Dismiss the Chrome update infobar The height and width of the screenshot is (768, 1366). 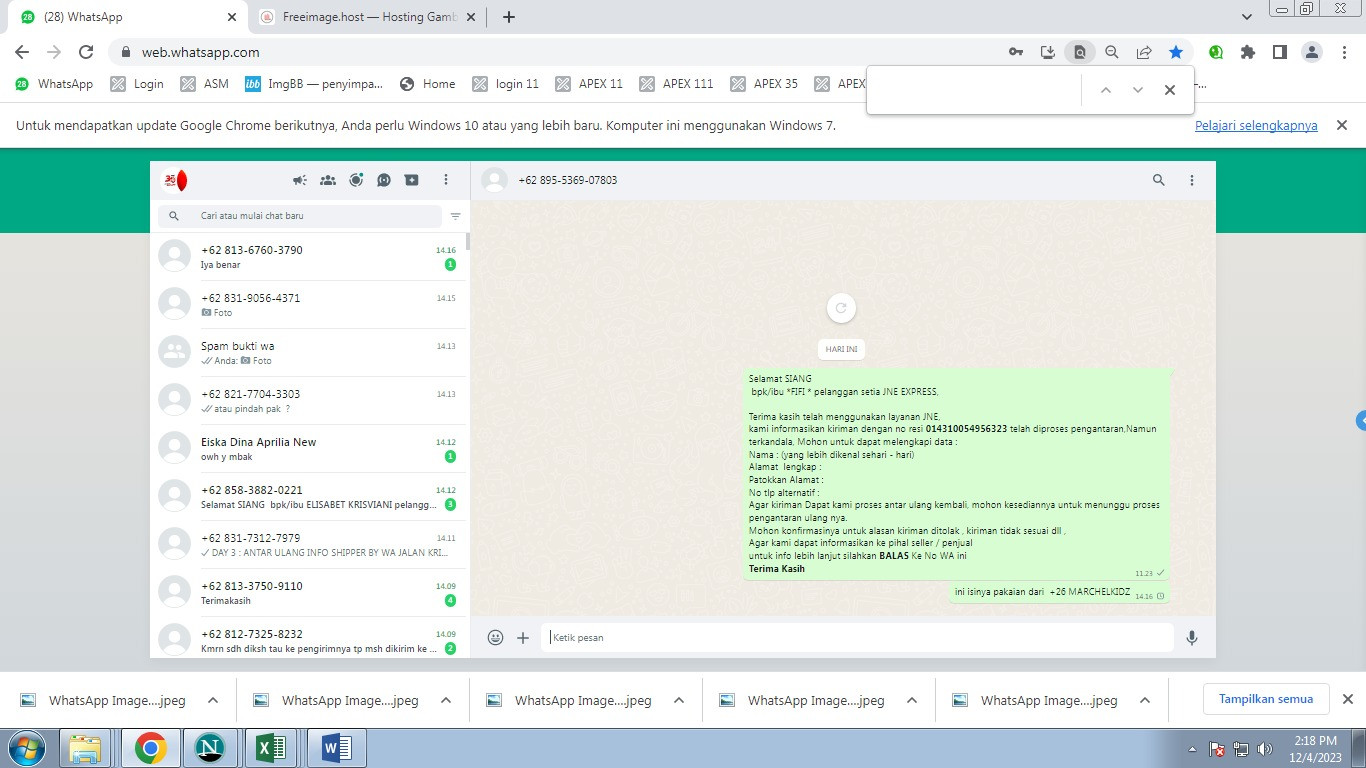click(1342, 125)
